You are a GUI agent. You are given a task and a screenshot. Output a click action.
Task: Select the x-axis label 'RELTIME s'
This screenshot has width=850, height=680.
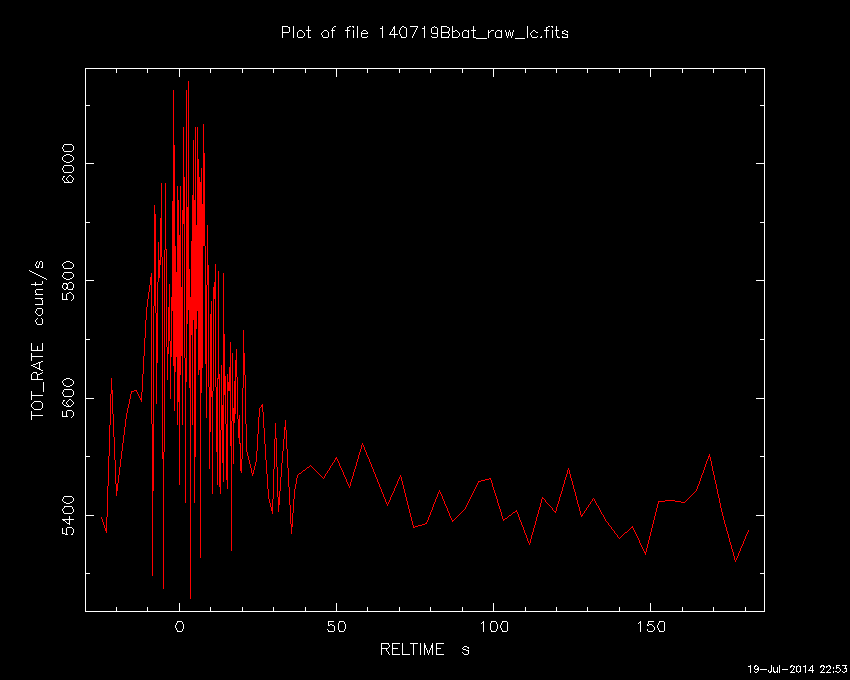pyautogui.click(x=424, y=649)
